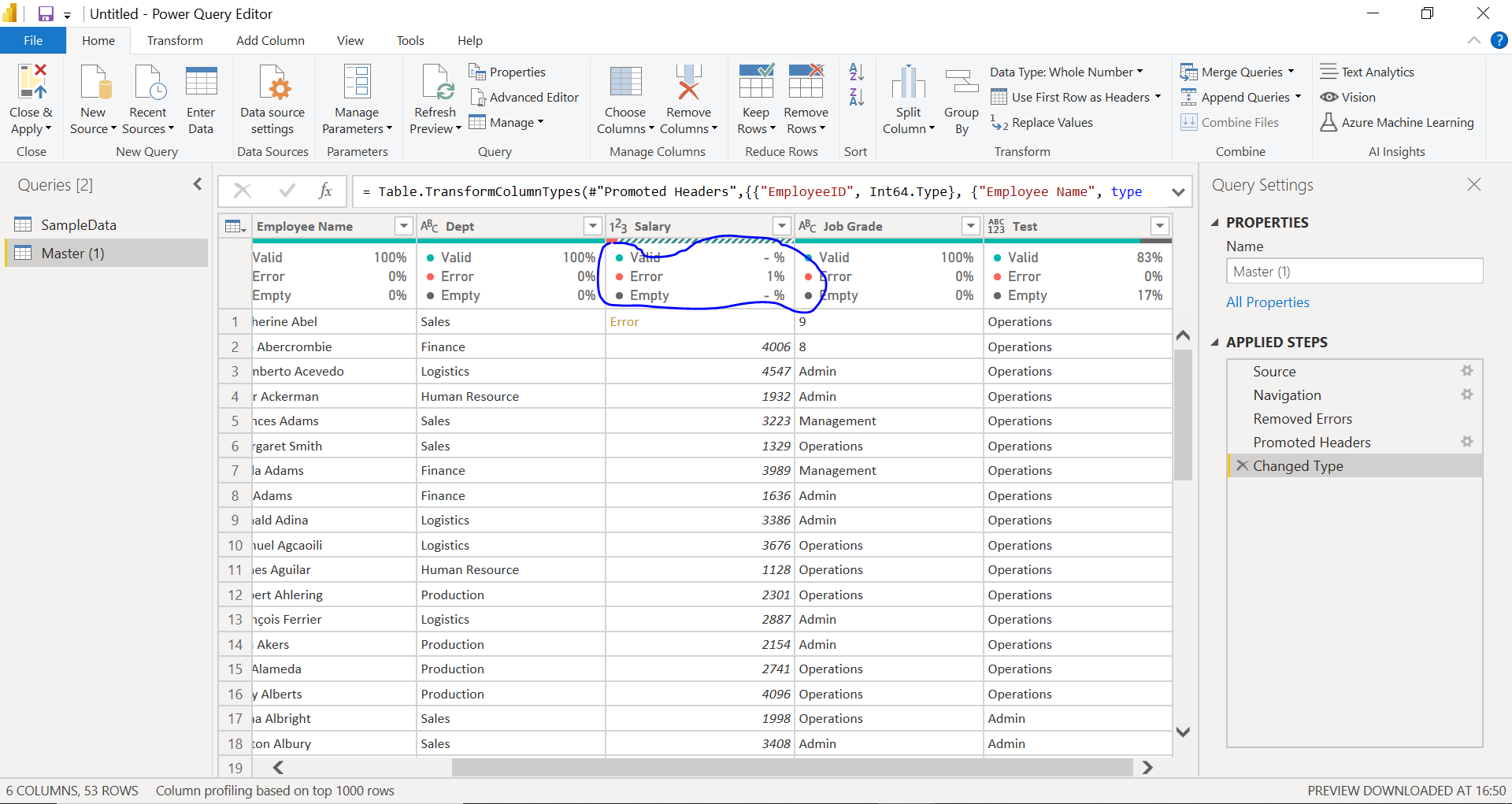Viewport: 1512px width, 804px height.
Task: Click the horizontal scrollbar right arrow
Action: [1147, 767]
